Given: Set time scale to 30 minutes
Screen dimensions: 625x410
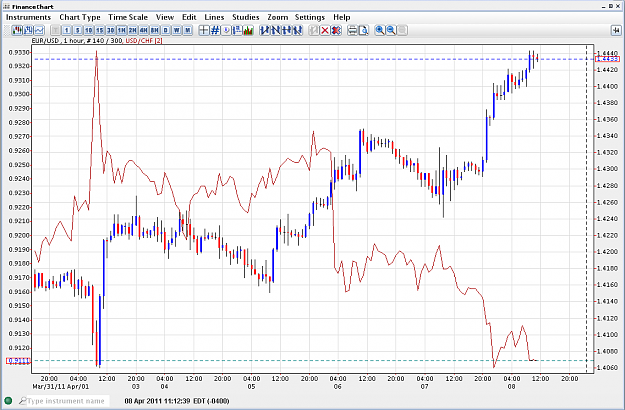Looking at the screenshot, I should coord(110,30).
